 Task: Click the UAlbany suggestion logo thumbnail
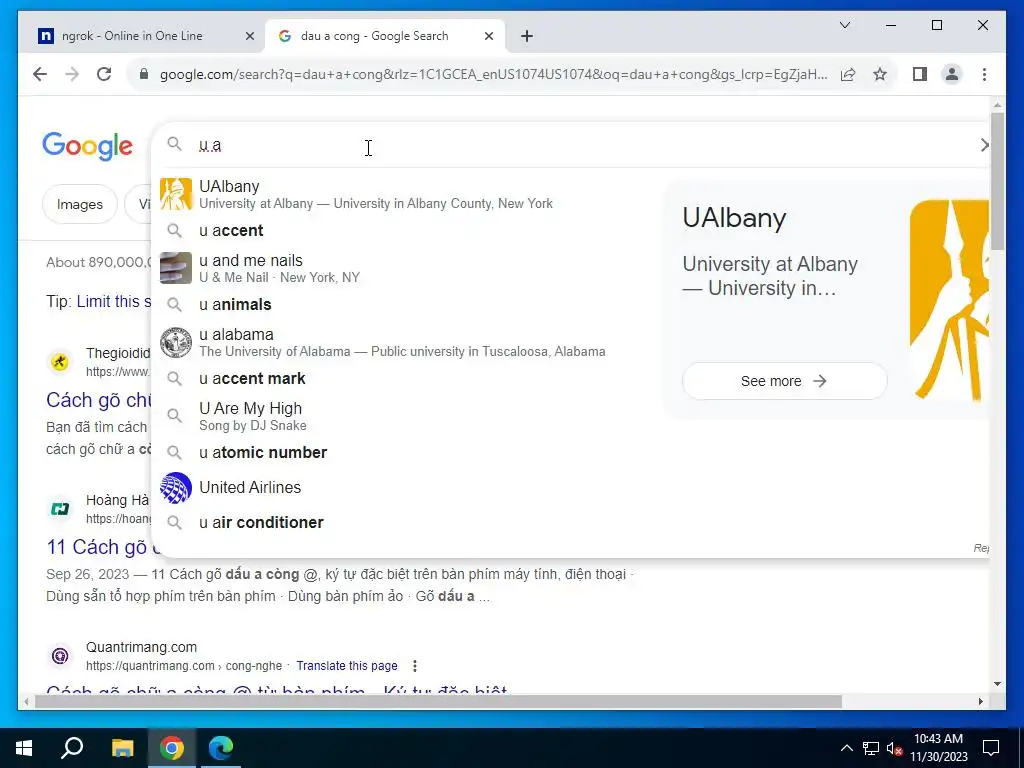coord(176,194)
